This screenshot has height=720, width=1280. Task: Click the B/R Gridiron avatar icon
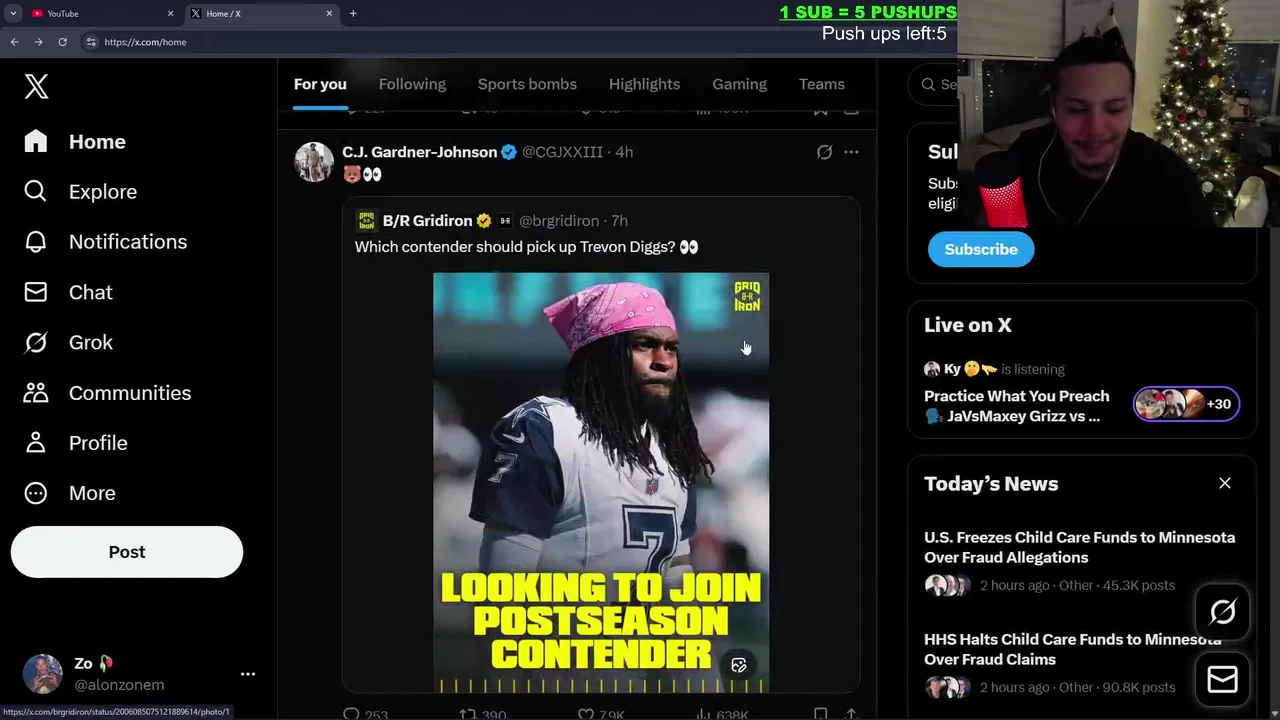pos(367,221)
